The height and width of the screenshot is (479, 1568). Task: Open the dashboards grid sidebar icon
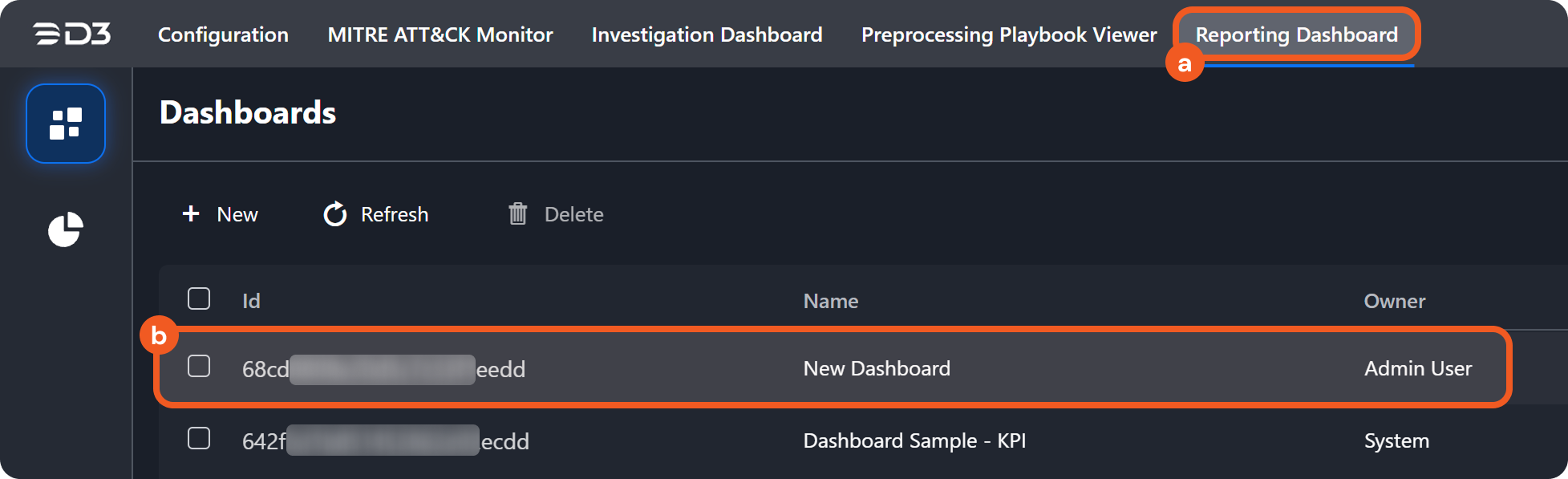point(66,124)
